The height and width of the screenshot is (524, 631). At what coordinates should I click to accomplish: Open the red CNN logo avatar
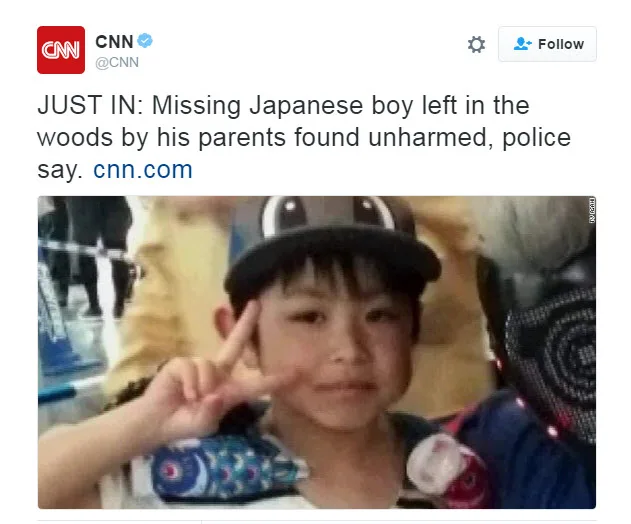coord(61,50)
